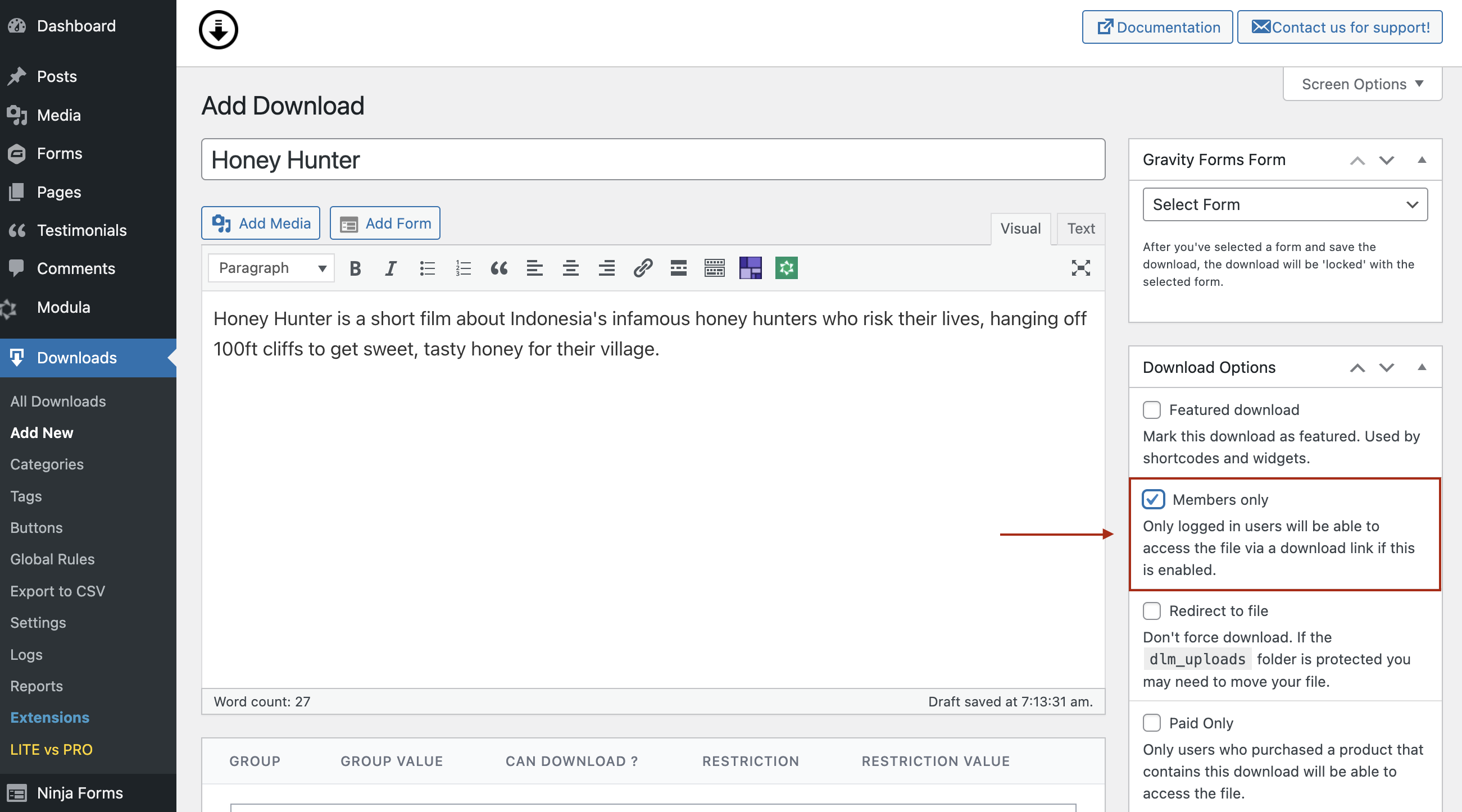Move Download Options panel down
This screenshot has height=812, width=1462.
coord(1387,367)
